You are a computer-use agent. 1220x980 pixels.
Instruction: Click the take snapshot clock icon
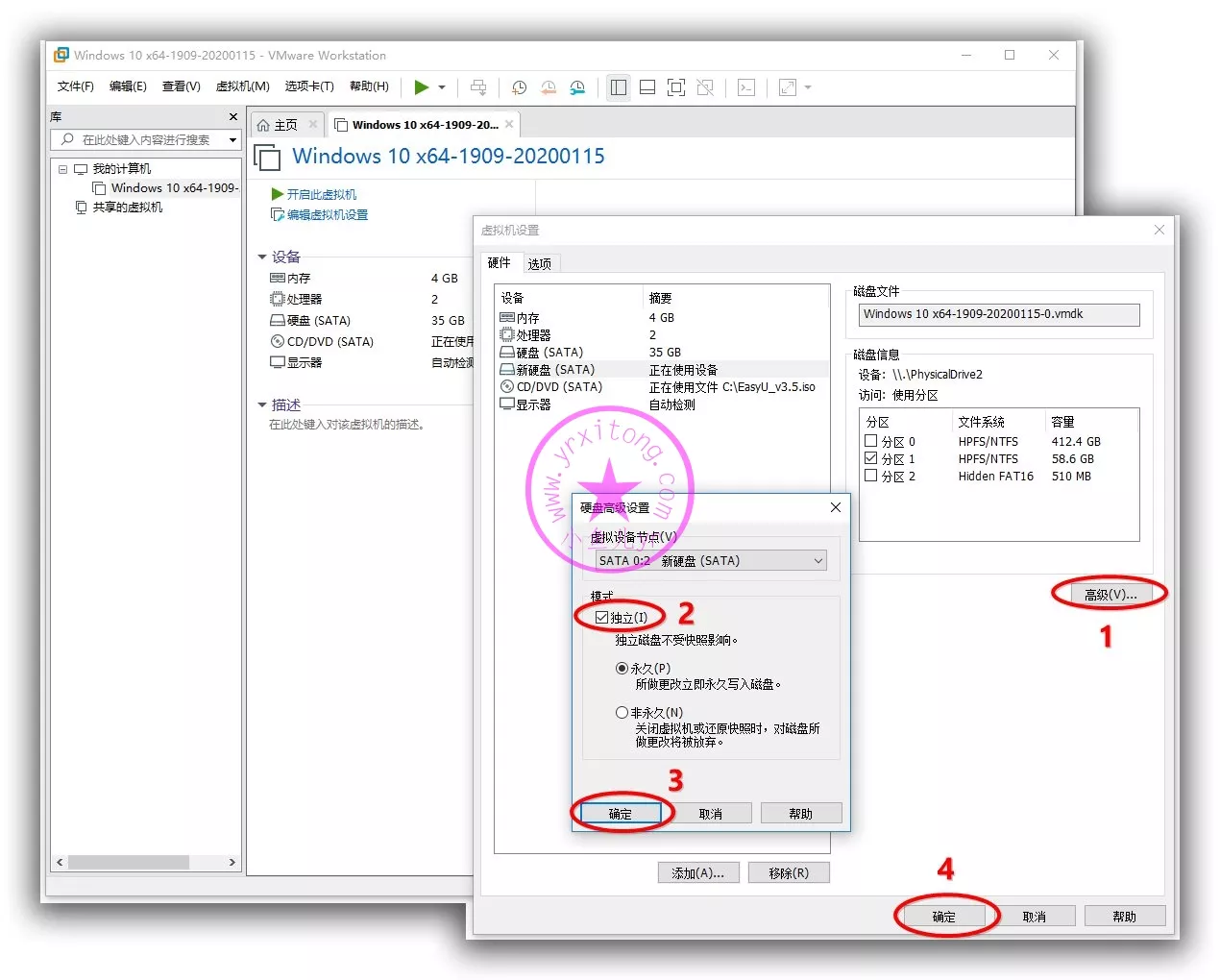click(x=519, y=87)
